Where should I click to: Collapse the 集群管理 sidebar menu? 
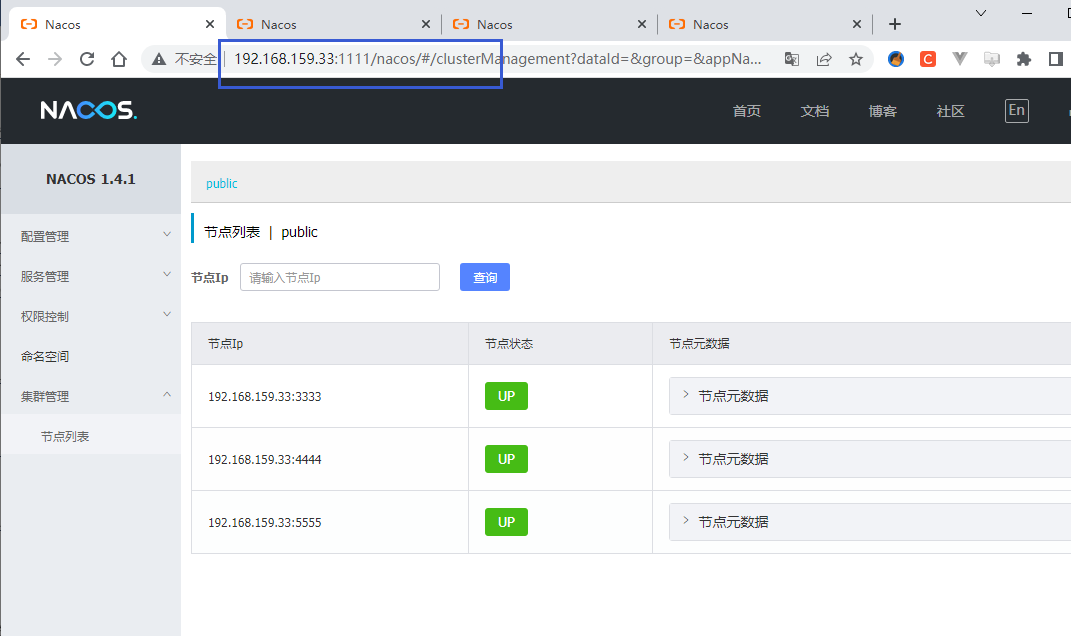91,396
